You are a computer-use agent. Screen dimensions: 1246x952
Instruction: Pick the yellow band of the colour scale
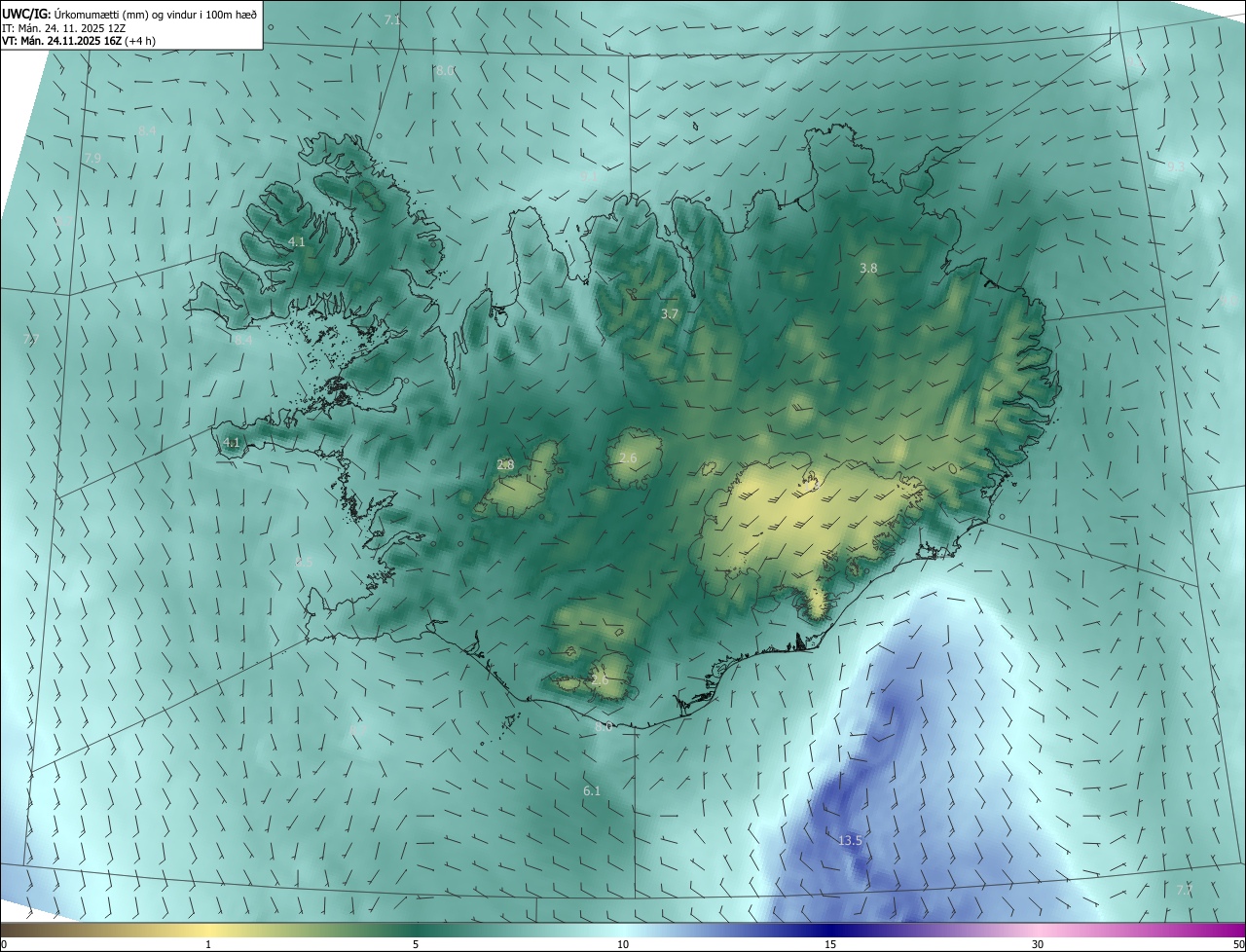click(x=208, y=930)
